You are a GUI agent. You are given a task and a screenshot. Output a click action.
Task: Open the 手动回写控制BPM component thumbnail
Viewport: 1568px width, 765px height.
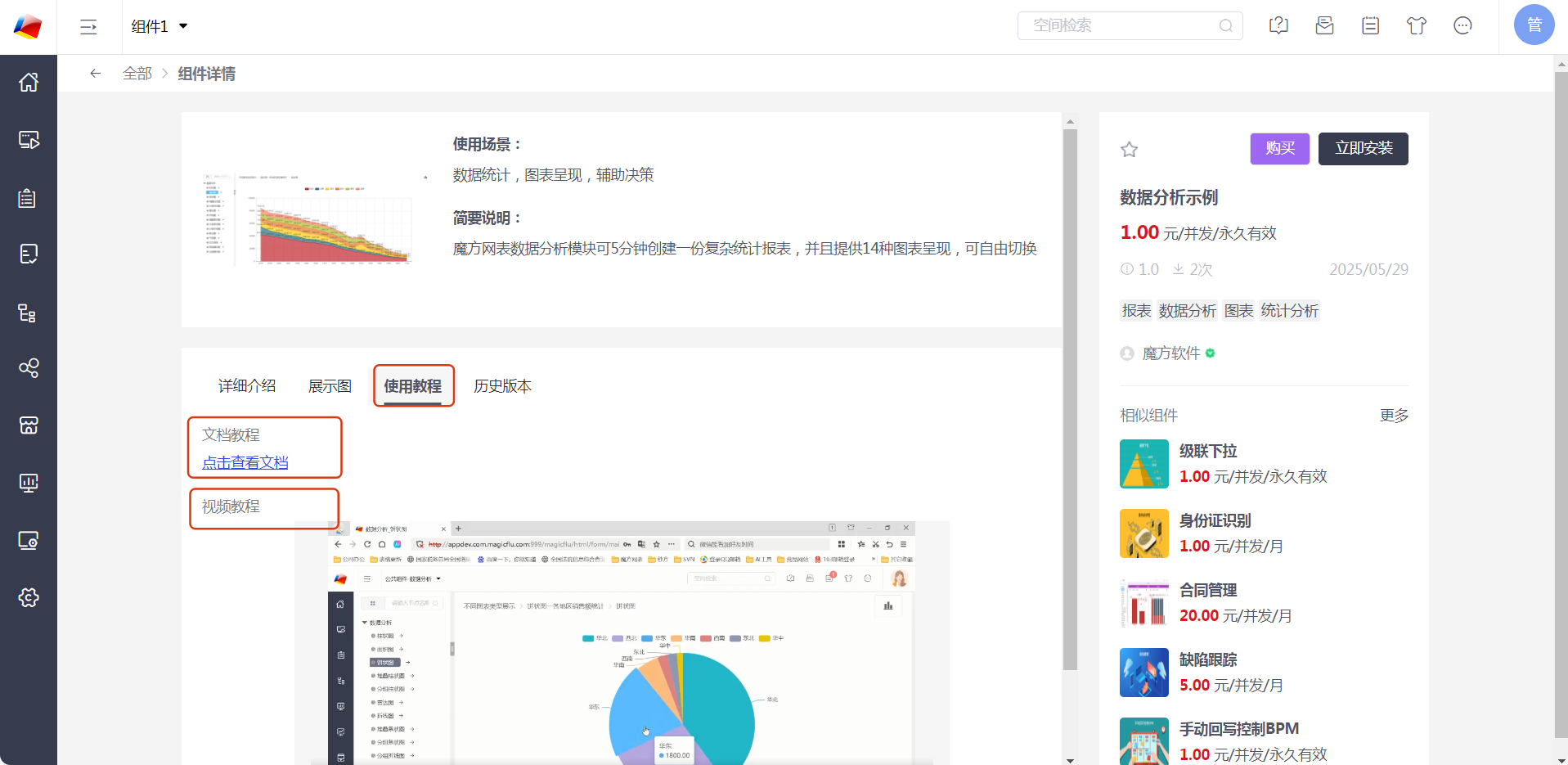tap(1144, 741)
